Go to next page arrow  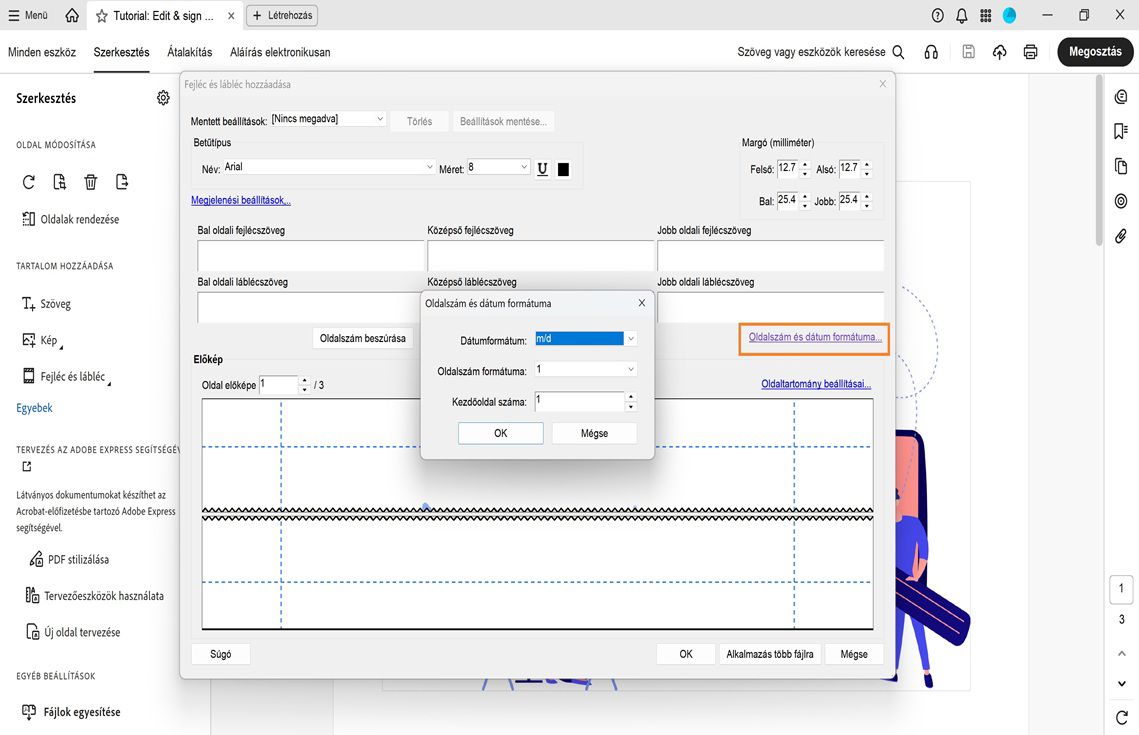(1122, 683)
